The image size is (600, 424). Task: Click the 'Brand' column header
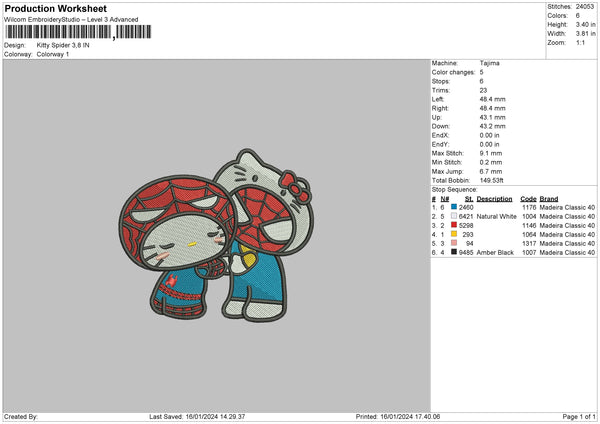tap(549, 199)
